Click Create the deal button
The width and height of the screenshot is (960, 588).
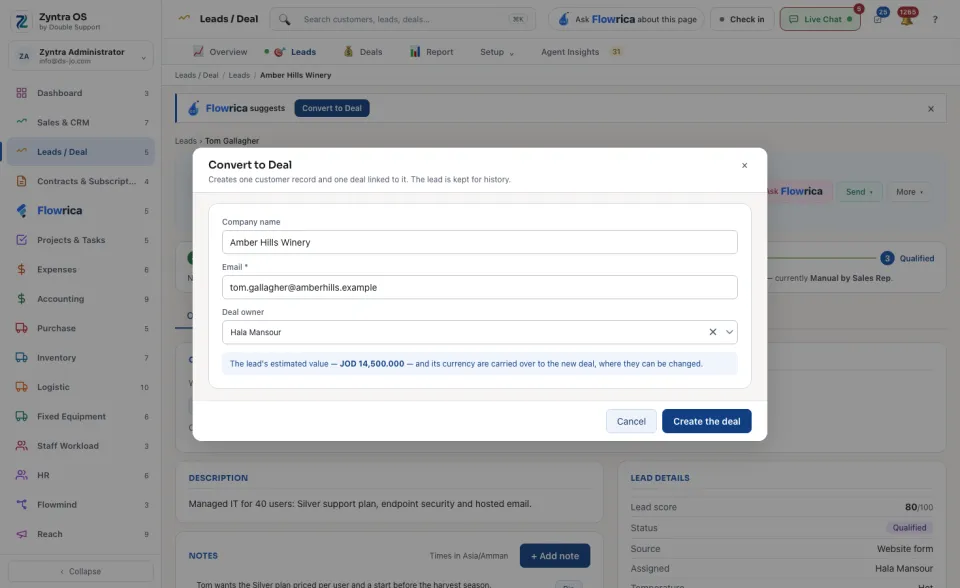click(x=707, y=421)
